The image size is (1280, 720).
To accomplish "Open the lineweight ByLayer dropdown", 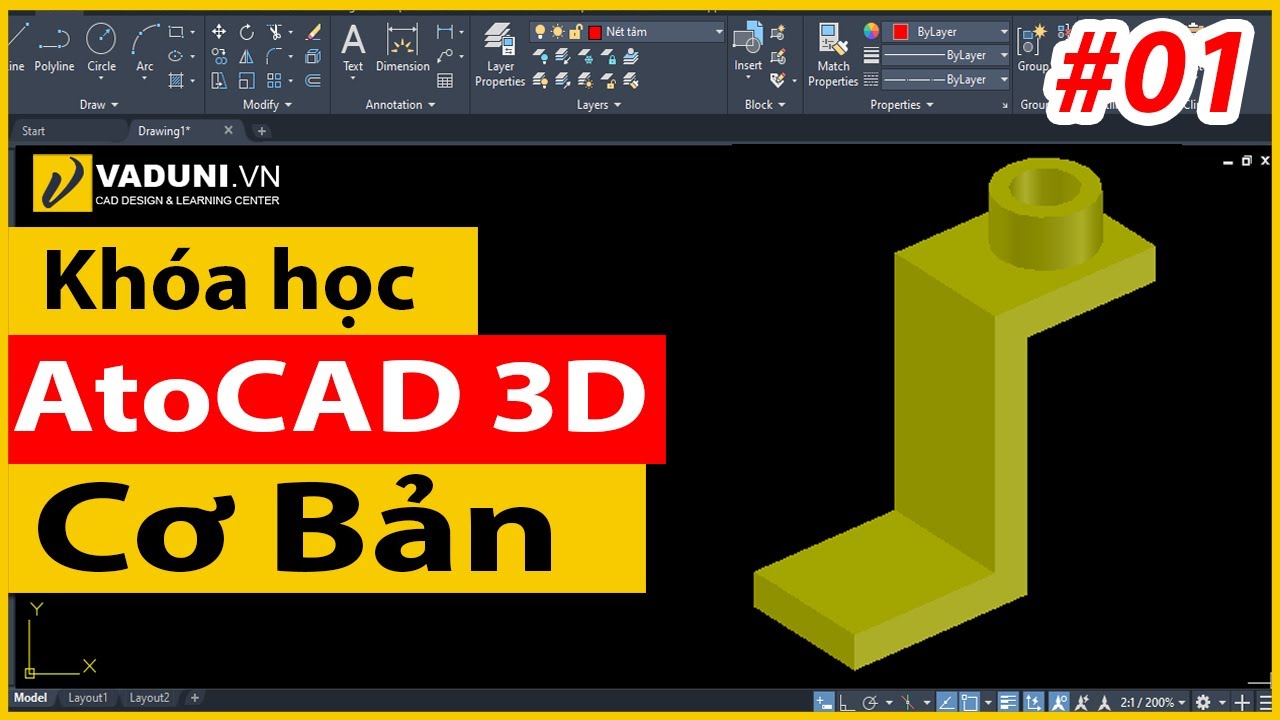I will click(946, 55).
